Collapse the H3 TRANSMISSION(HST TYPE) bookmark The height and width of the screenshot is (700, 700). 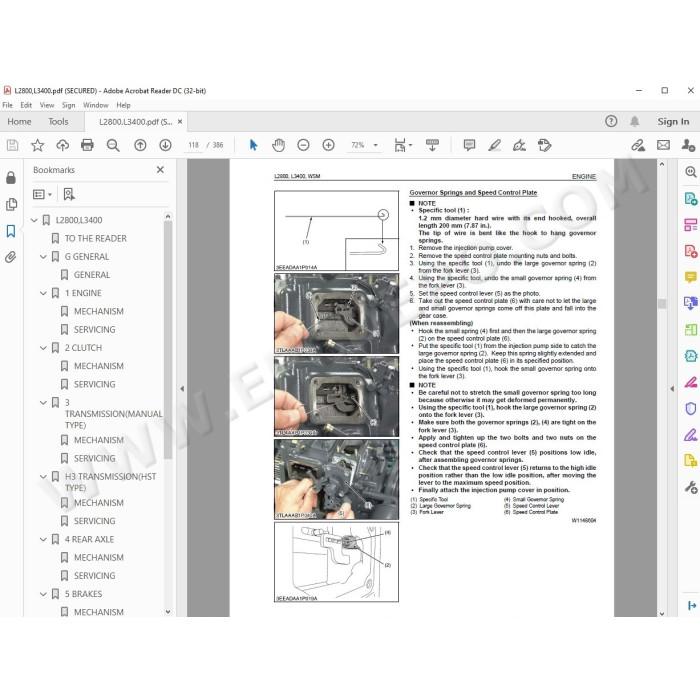click(x=43, y=477)
